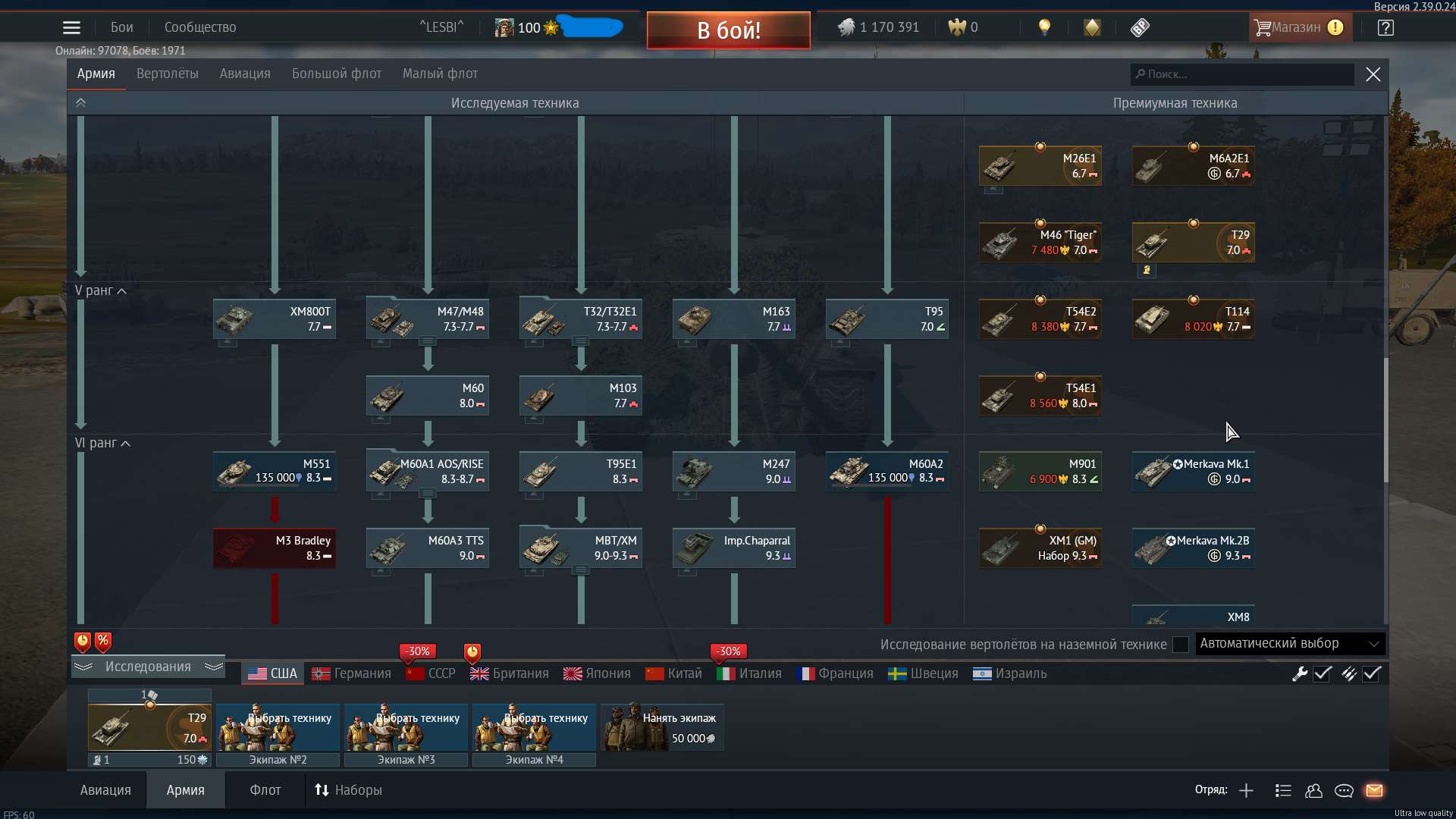1456x819 pixels.
Task: Click the research tree vertical scrollbar
Action: click(1385, 419)
